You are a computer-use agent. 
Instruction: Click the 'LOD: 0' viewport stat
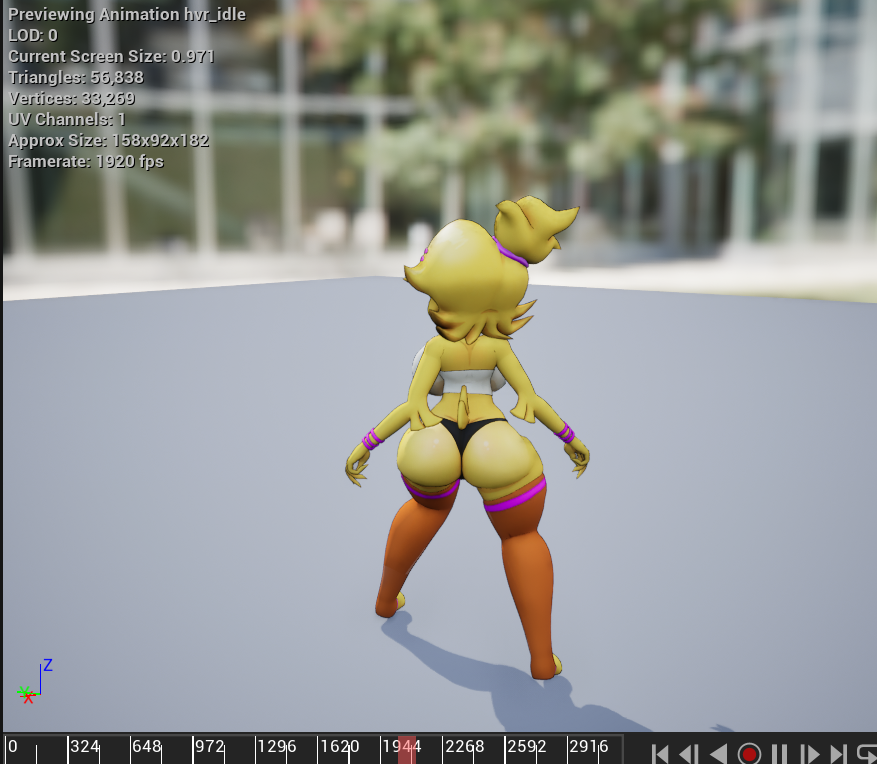coord(33,35)
